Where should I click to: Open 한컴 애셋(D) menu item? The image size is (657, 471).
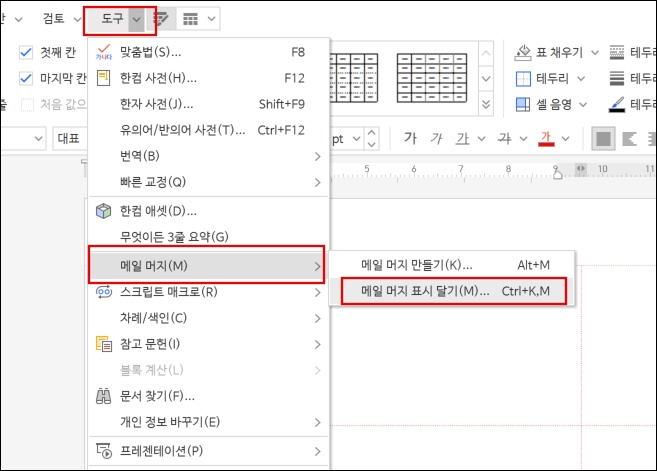point(209,211)
